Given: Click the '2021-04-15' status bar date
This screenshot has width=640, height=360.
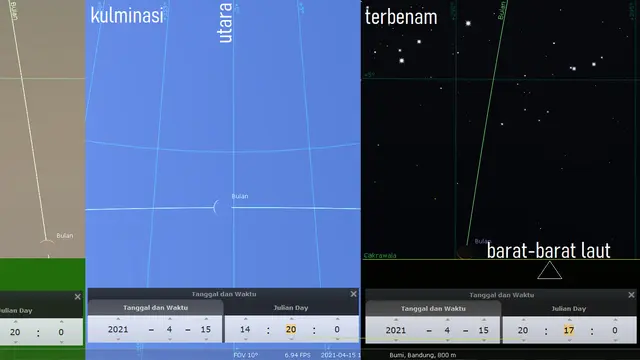Looking at the screenshot, I should pos(339,355).
